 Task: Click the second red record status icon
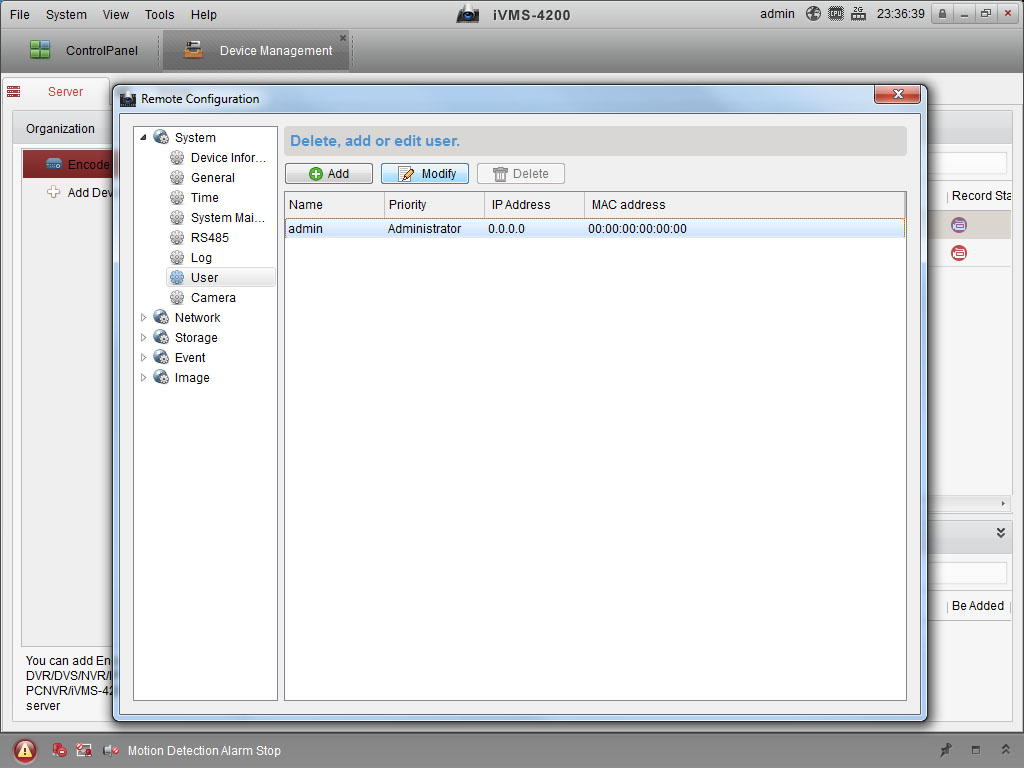point(959,253)
